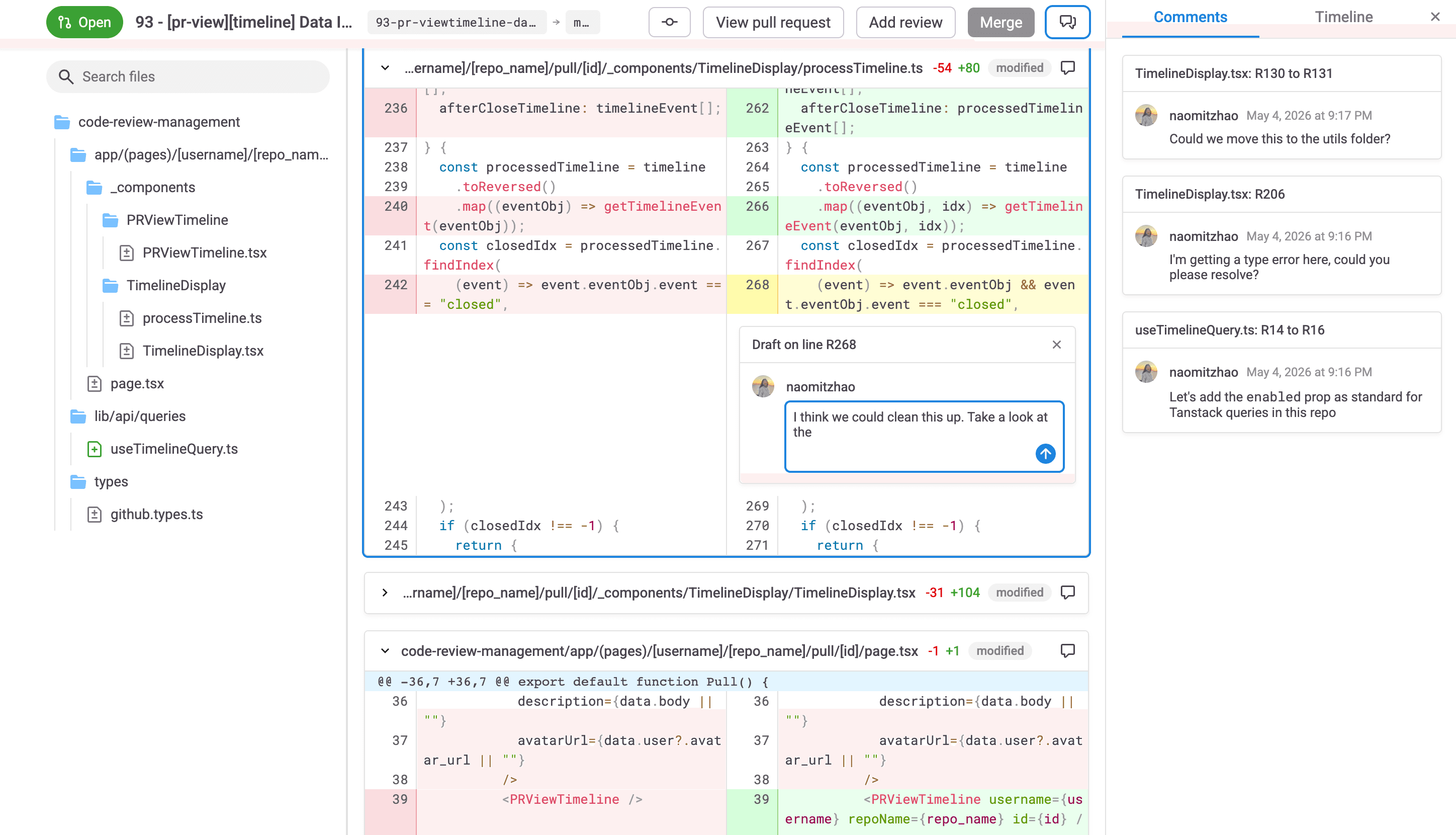Image resolution: width=1456 pixels, height=835 pixels.
Task: Click the page.tsx file path header
Action: point(659,651)
